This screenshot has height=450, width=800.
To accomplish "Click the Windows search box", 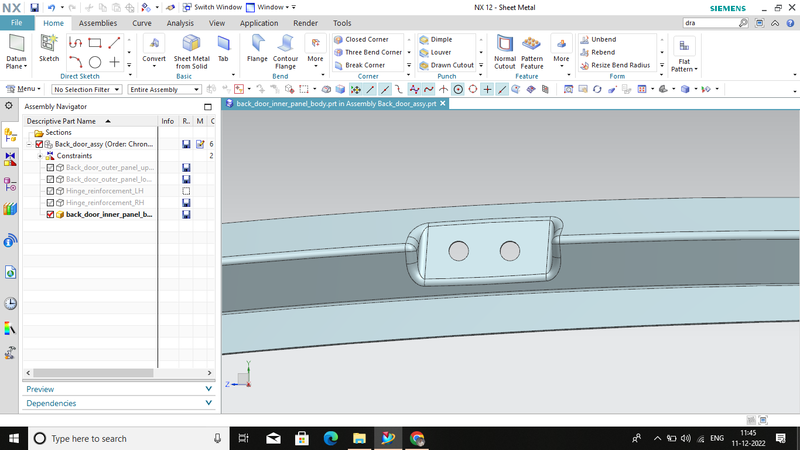I will pos(128,439).
